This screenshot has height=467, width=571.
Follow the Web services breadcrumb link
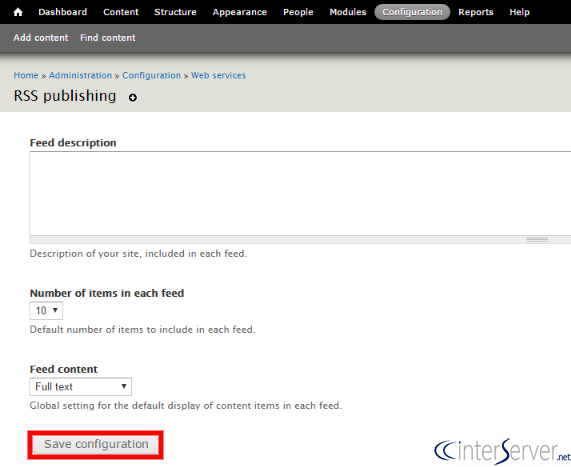(x=218, y=75)
